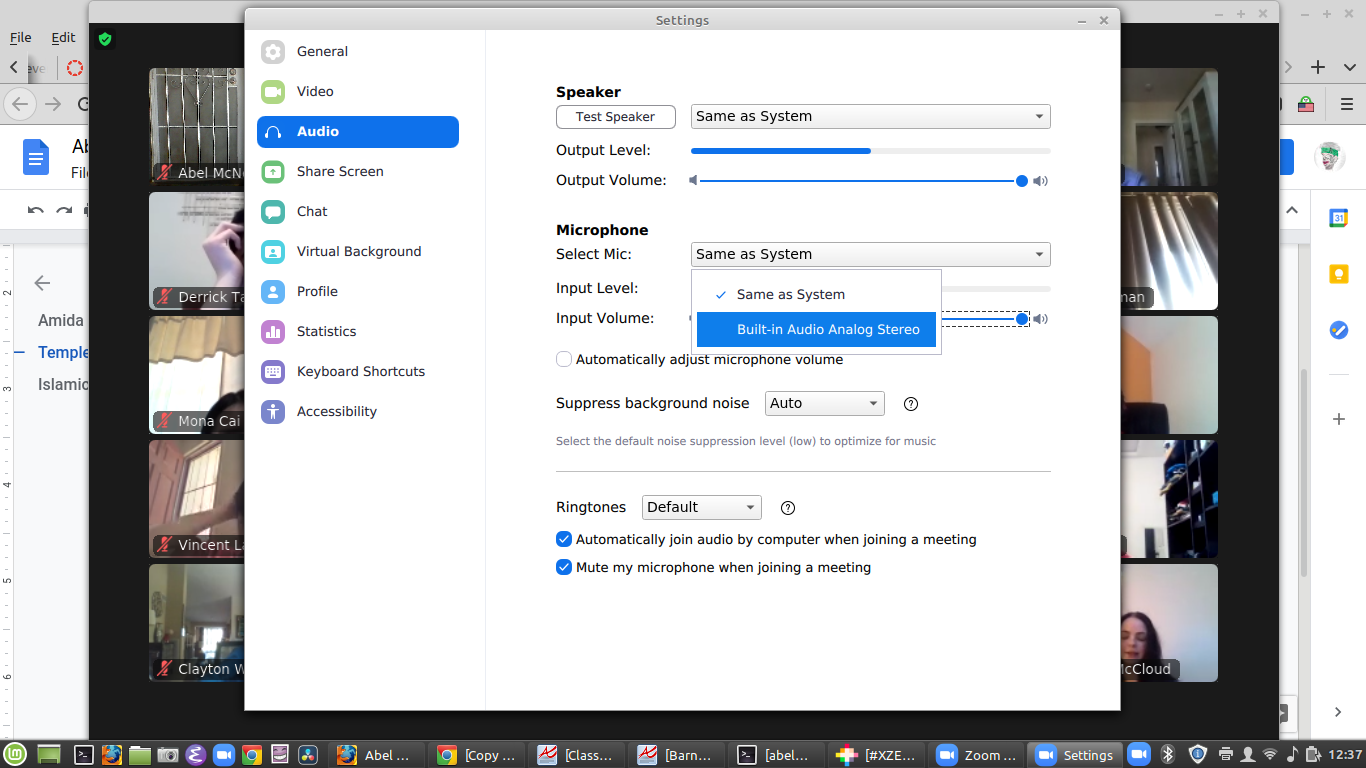Open the Edit menu in background window
This screenshot has width=1366, height=768.
[63, 37]
